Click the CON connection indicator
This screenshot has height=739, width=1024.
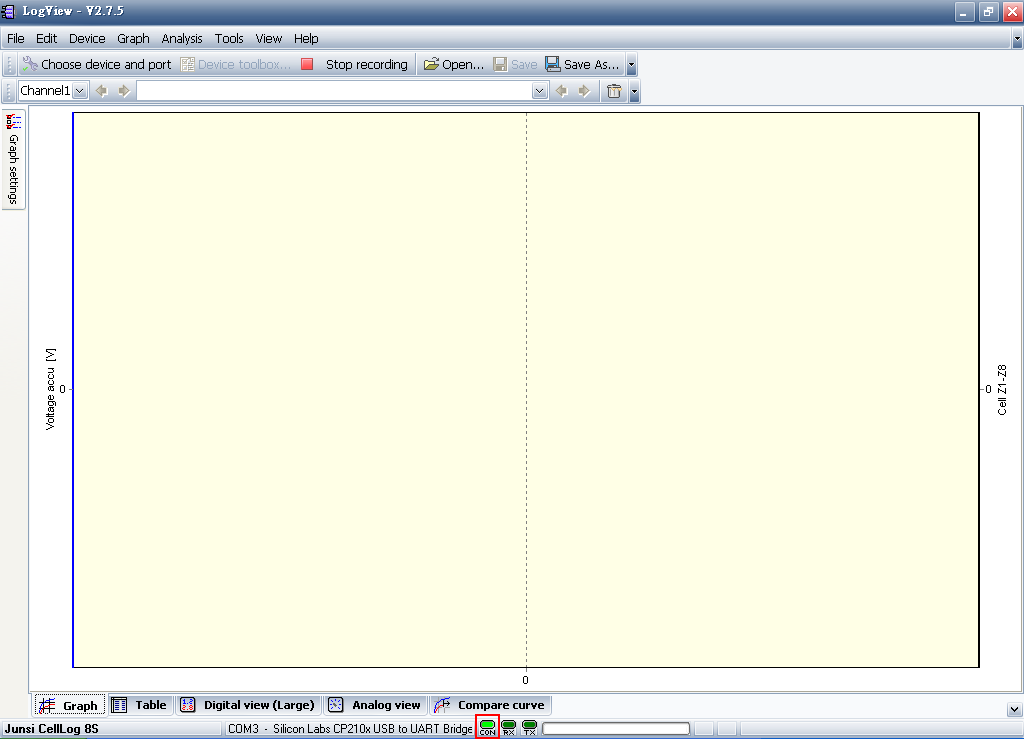pos(487,727)
